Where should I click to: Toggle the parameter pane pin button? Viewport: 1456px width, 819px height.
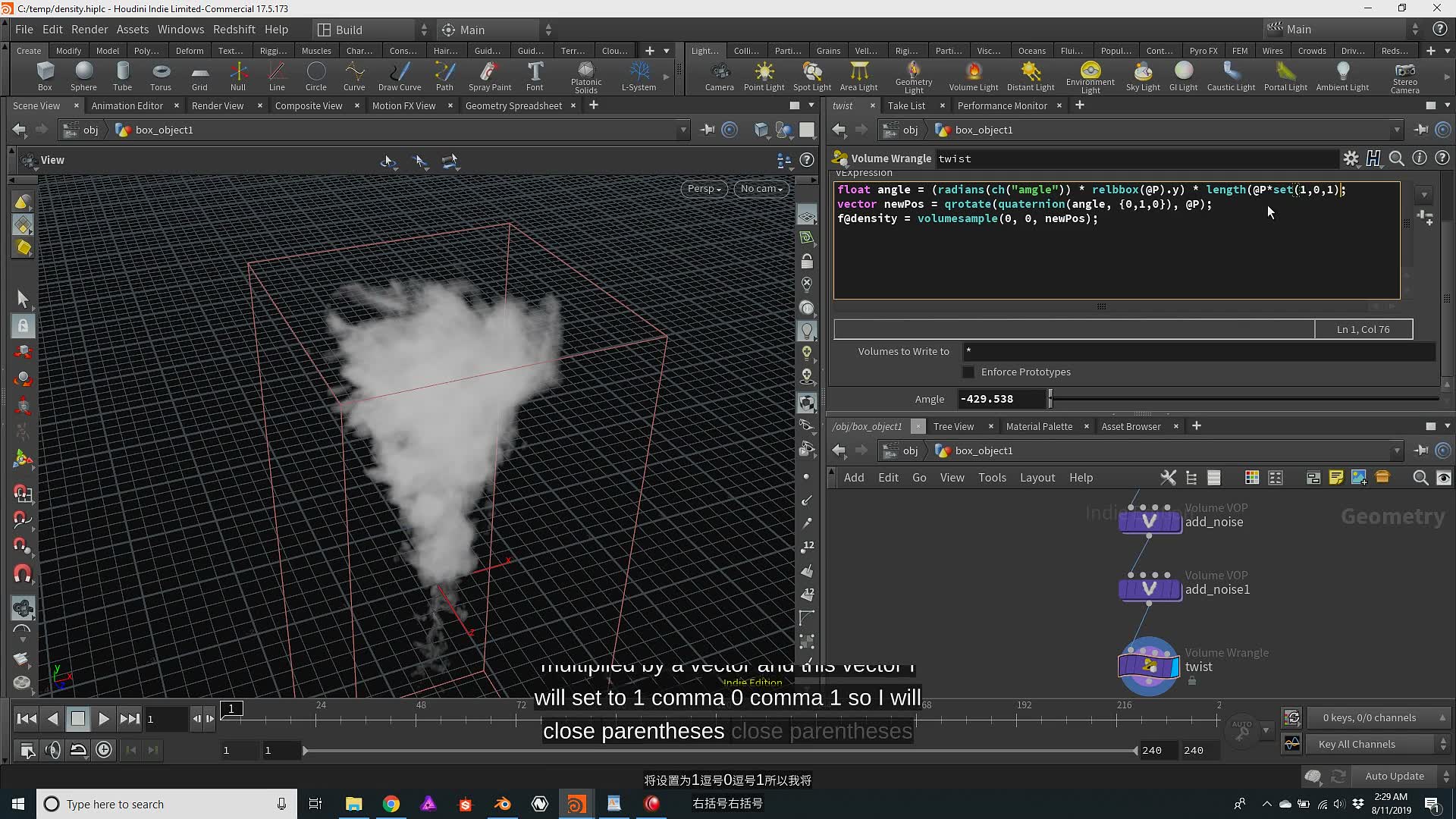[1421, 130]
